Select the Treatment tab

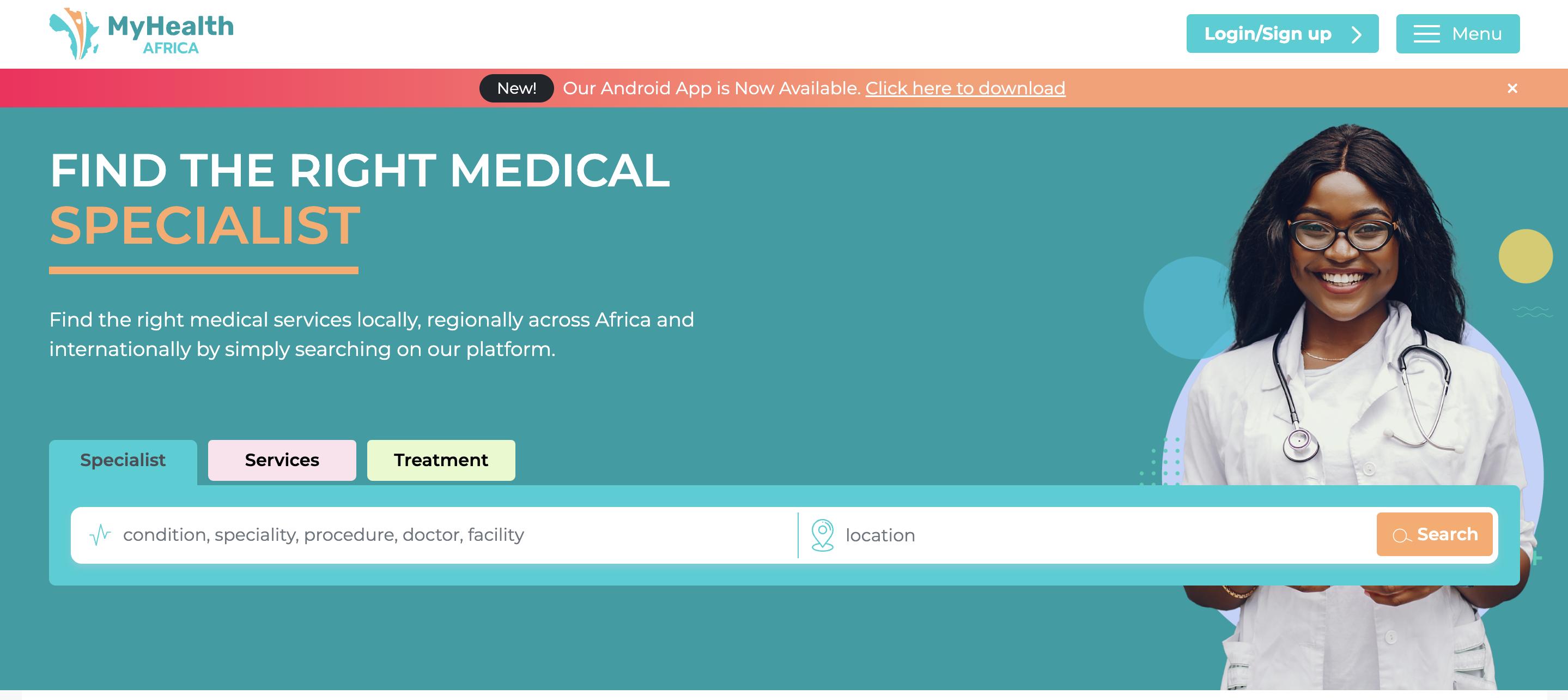pyautogui.click(x=441, y=460)
